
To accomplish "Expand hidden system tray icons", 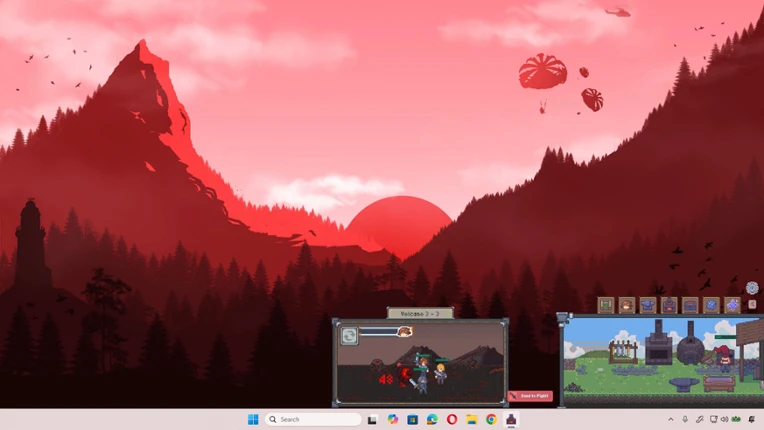I will (671, 419).
